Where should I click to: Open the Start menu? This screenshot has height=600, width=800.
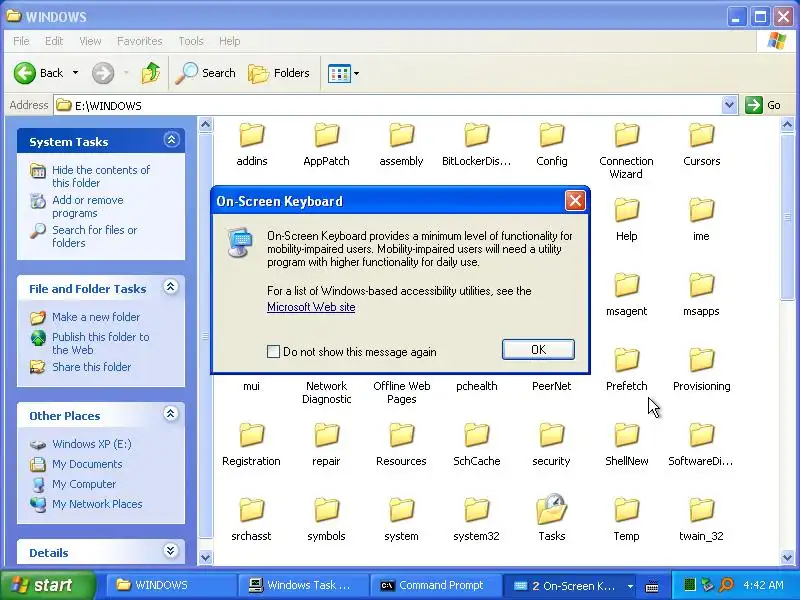[x=47, y=585]
